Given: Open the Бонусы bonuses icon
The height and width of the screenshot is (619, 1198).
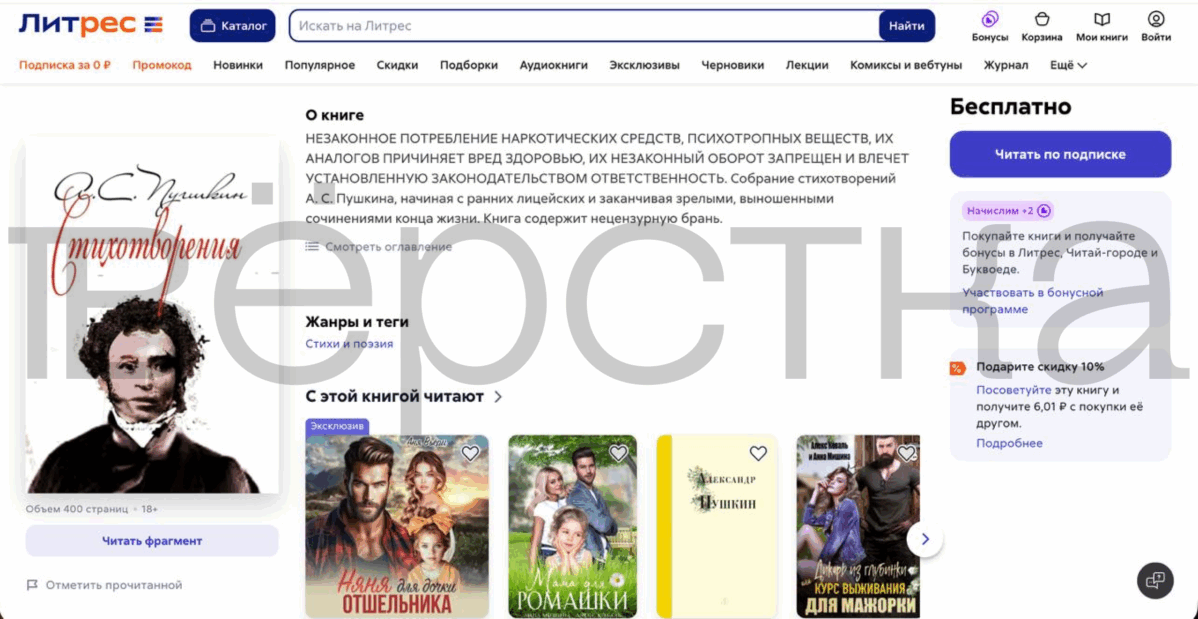Looking at the screenshot, I should [989, 20].
